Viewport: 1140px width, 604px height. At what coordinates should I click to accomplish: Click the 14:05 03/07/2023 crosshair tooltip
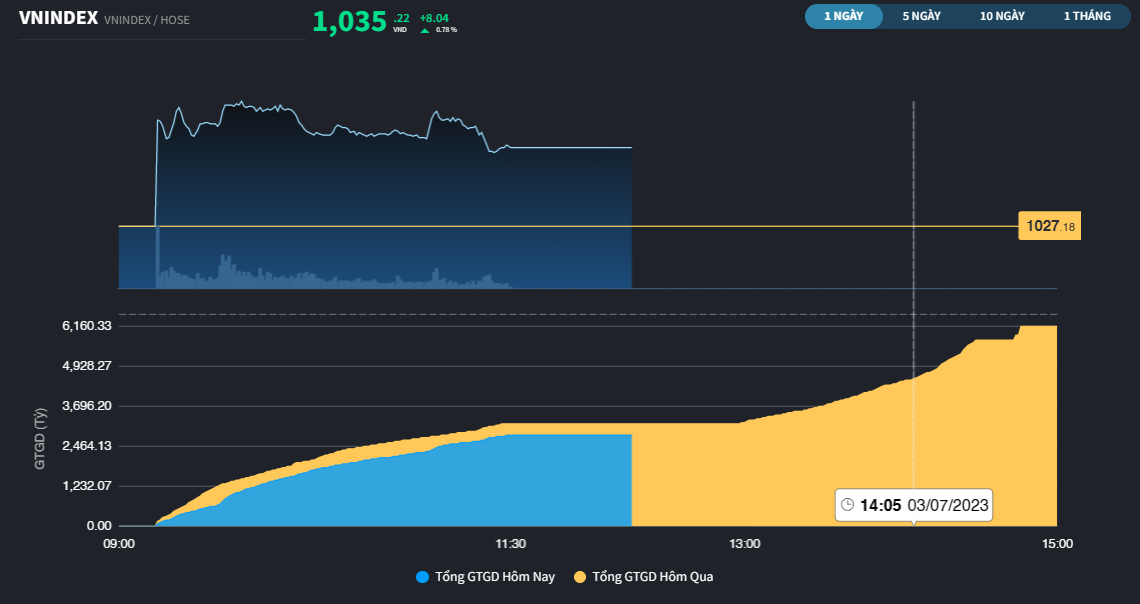[x=914, y=505]
